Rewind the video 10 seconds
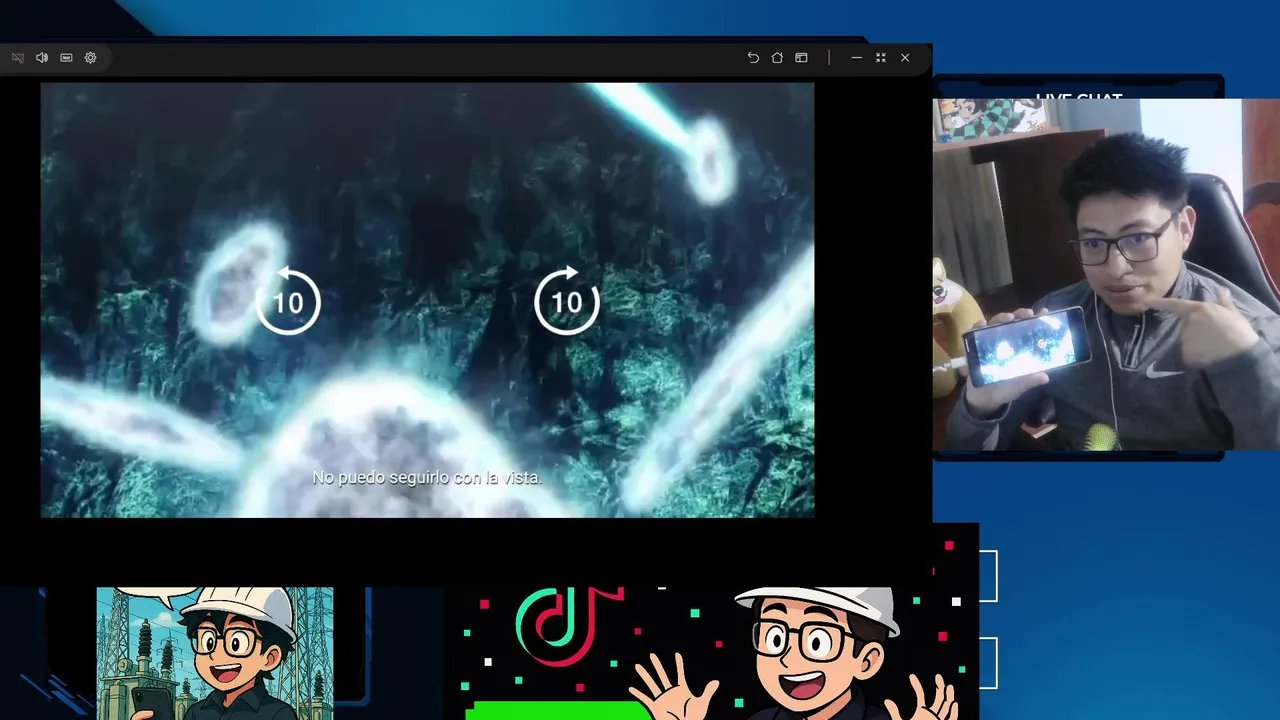Image resolution: width=1280 pixels, height=720 pixels. coord(288,300)
